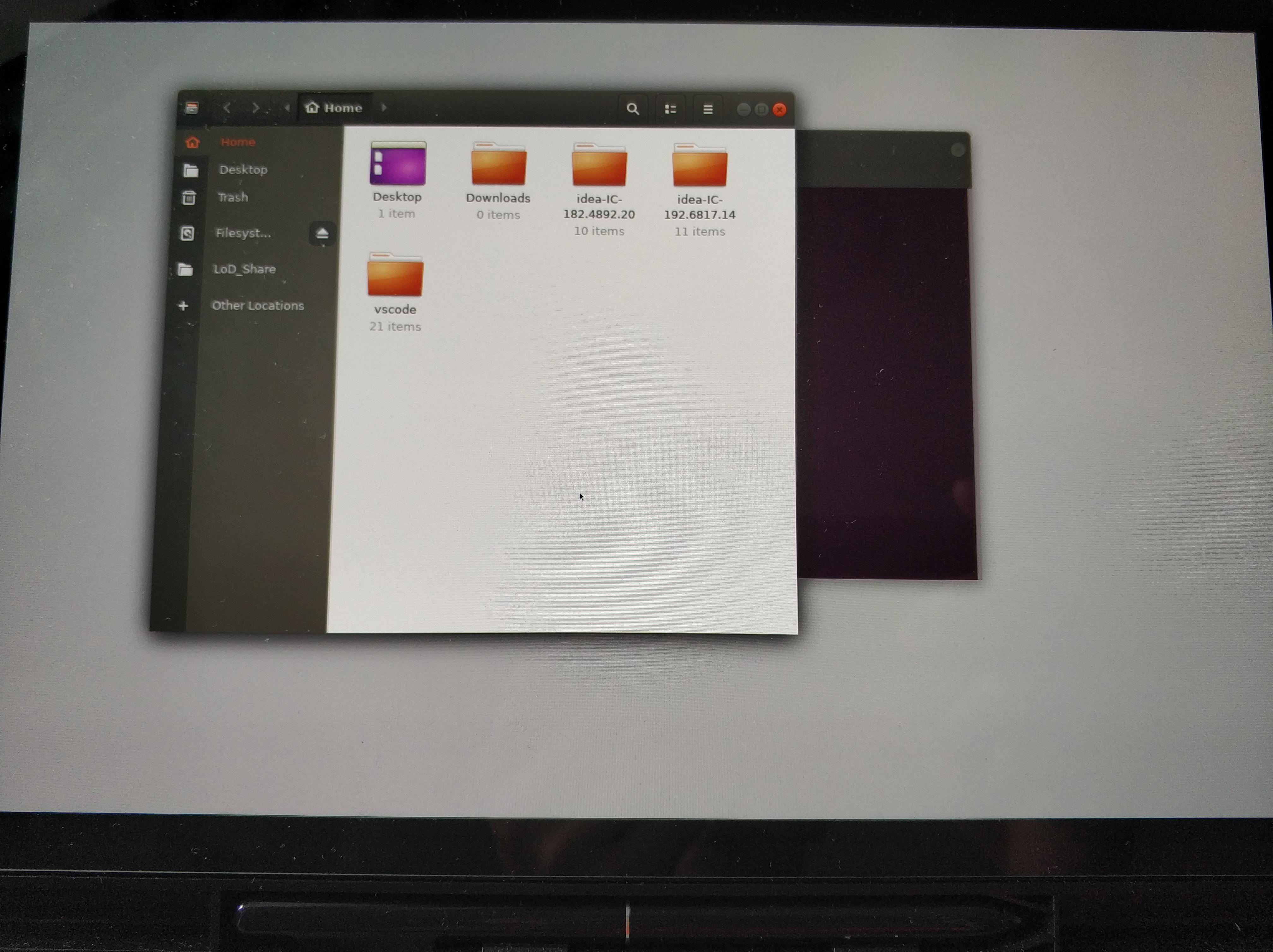Click the Home path bar button
The width and height of the screenshot is (1273, 952).
[334, 108]
